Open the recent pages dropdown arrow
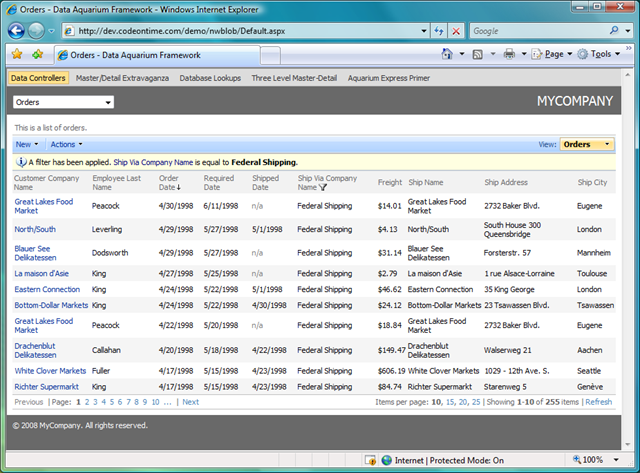 (x=51, y=31)
